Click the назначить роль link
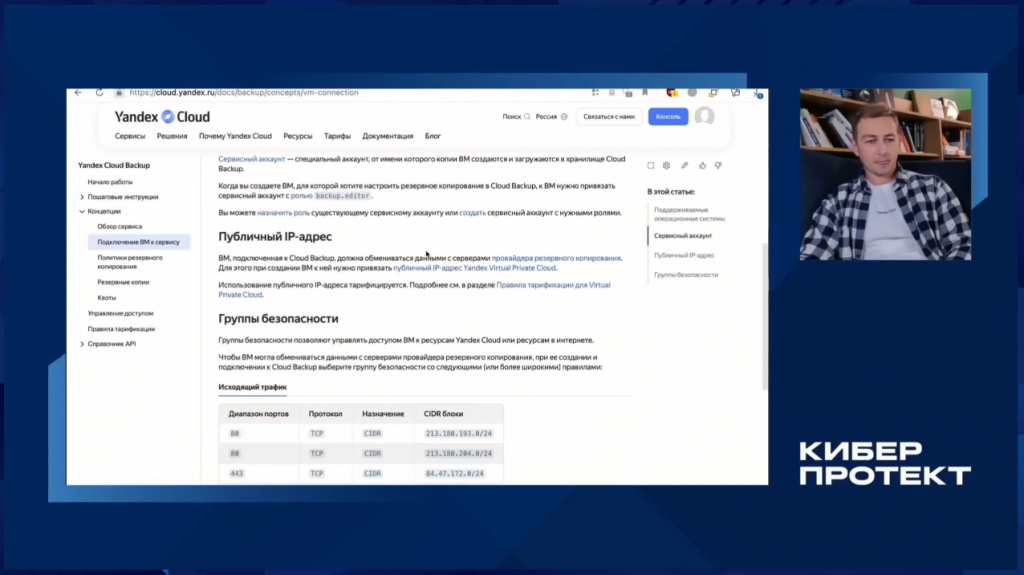 click(283, 212)
